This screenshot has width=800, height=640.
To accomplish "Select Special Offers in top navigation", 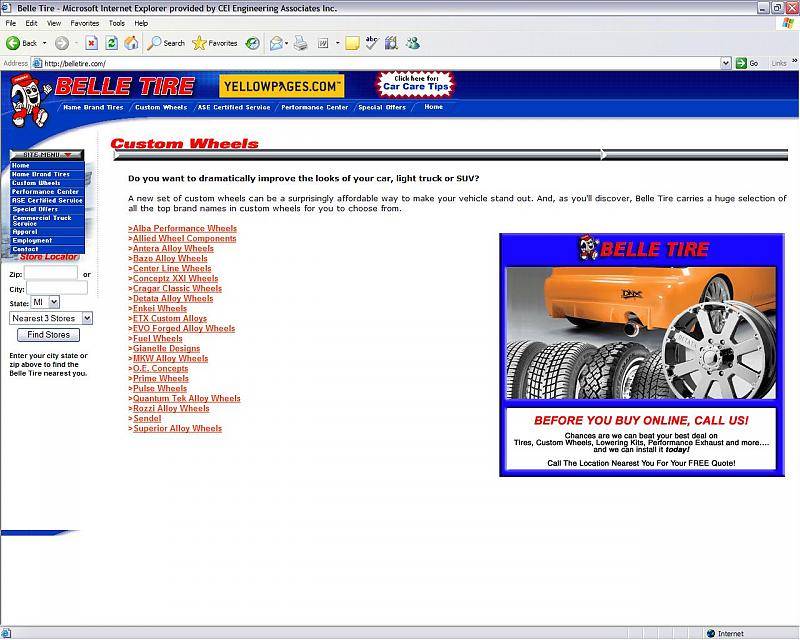I will [x=382, y=107].
